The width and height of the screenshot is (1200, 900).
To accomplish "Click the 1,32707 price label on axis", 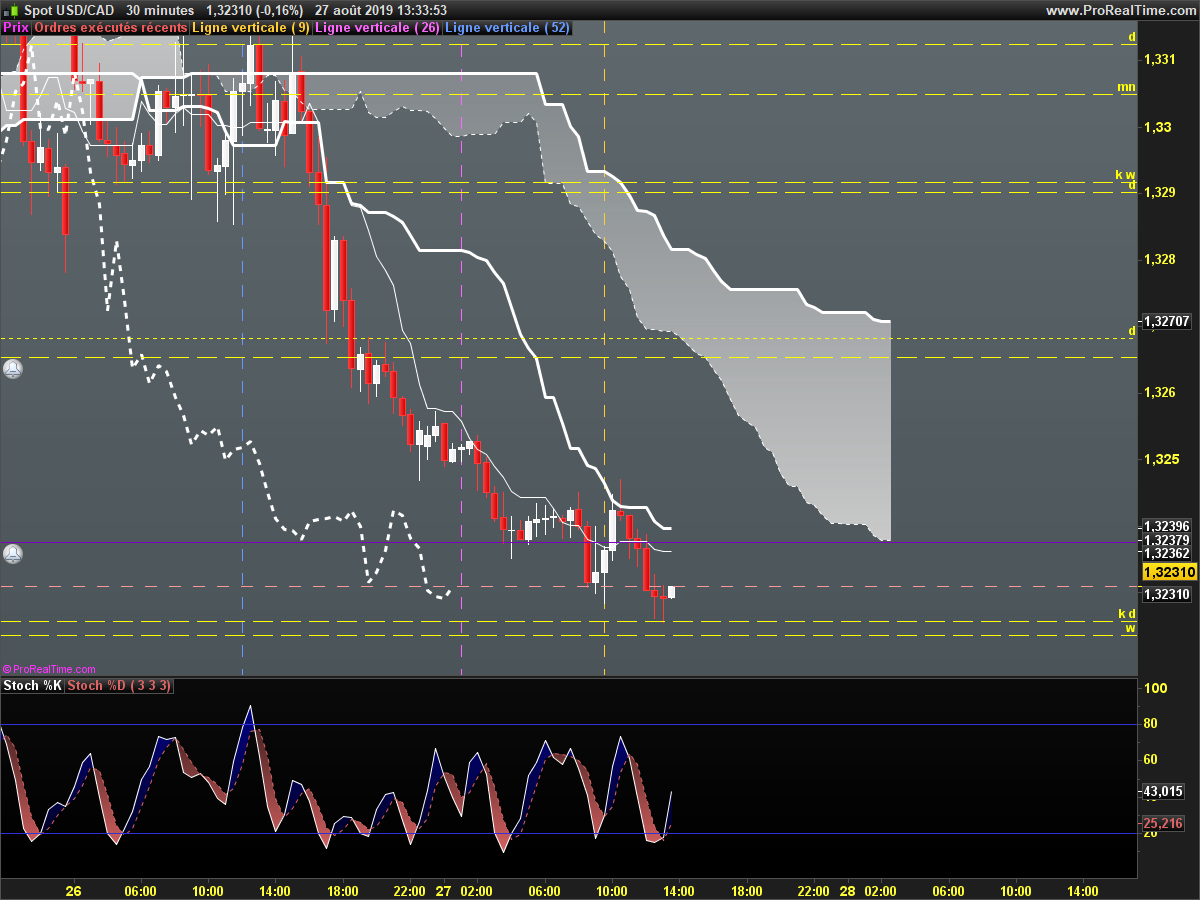I will pos(1168,321).
